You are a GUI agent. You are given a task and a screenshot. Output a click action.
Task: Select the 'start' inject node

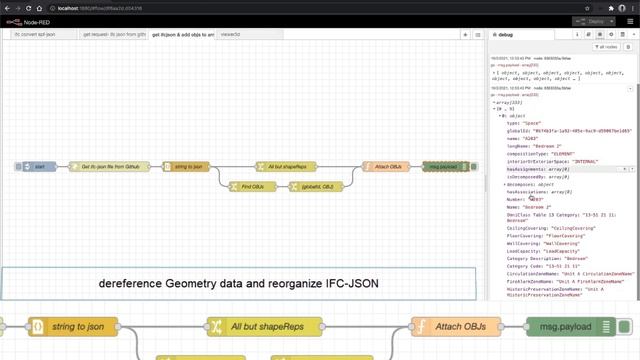[39, 167]
